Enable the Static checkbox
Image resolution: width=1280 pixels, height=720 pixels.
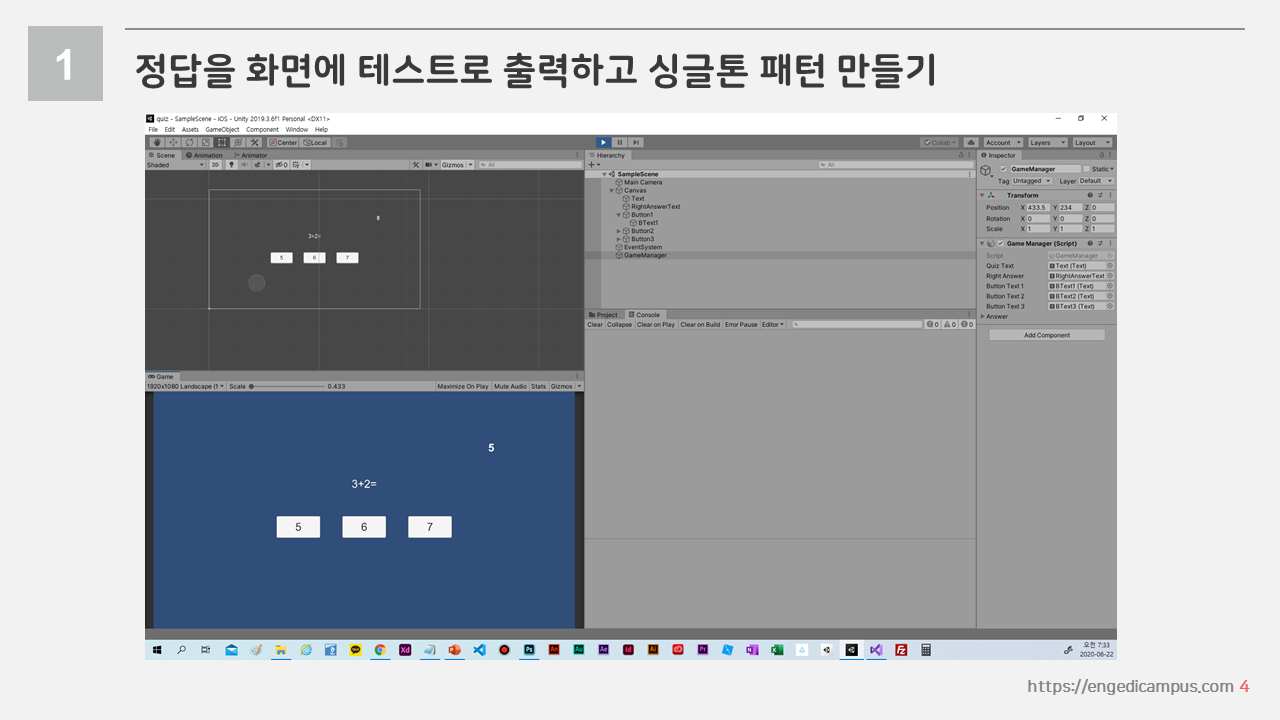click(x=1087, y=169)
